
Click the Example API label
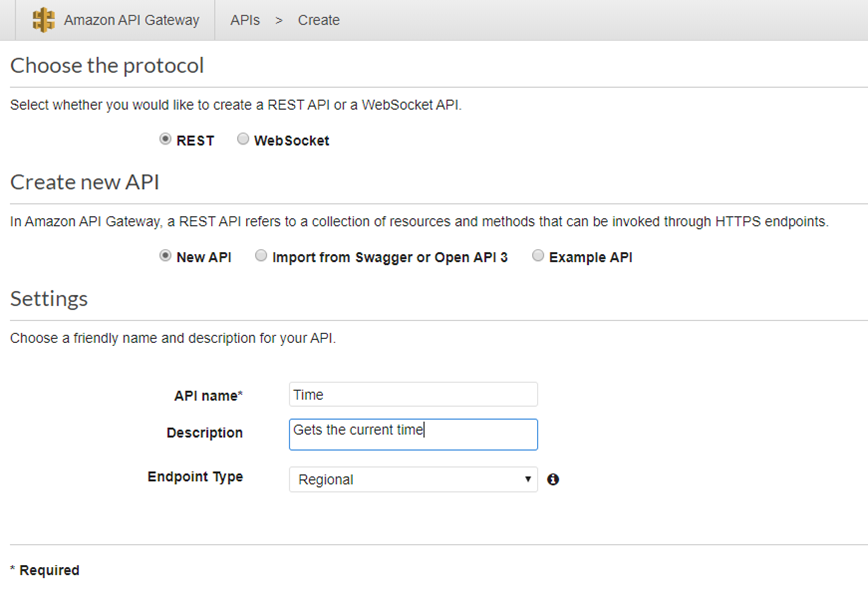(x=591, y=257)
